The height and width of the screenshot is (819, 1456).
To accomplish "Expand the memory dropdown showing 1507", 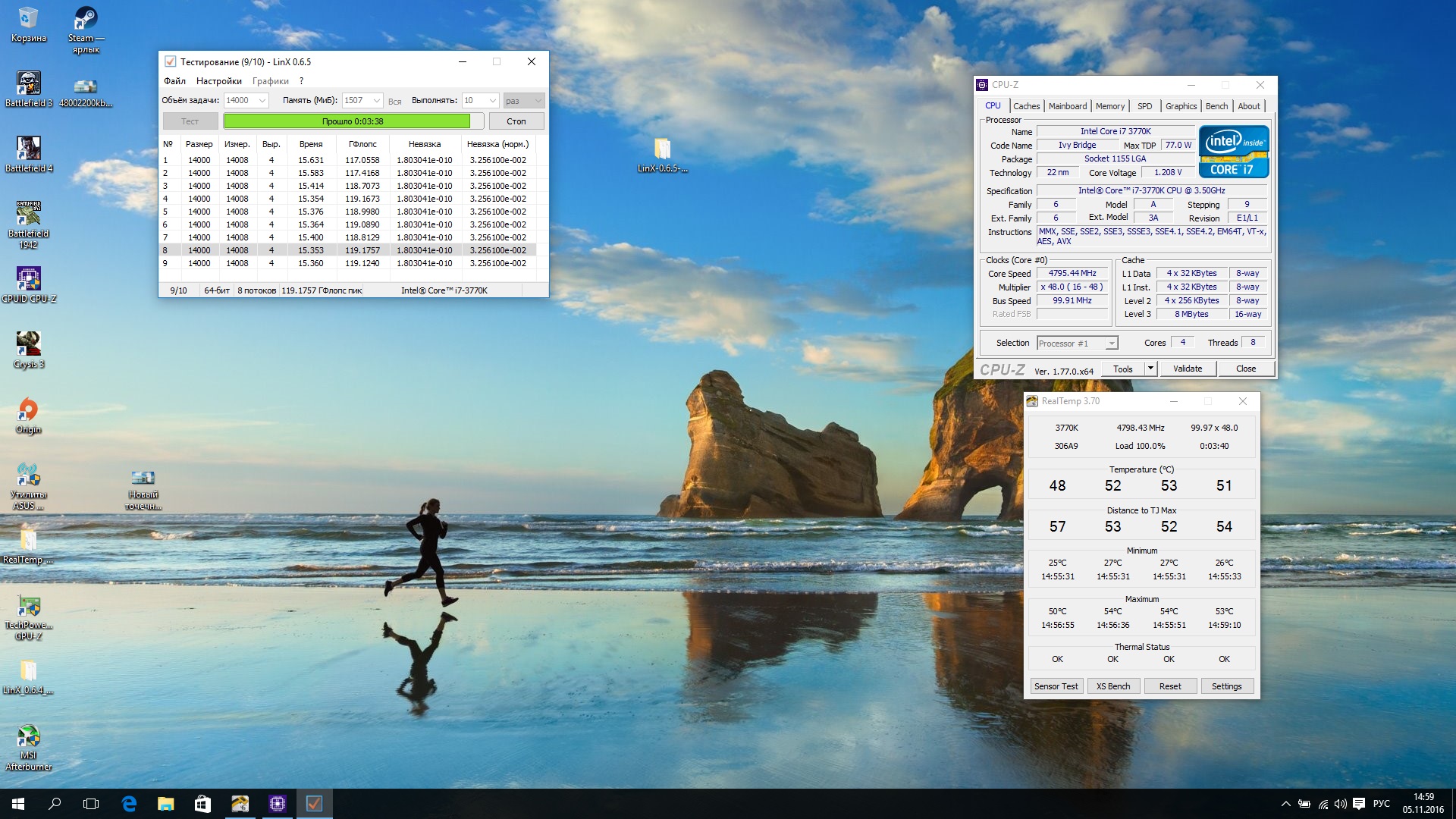I will (x=376, y=101).
